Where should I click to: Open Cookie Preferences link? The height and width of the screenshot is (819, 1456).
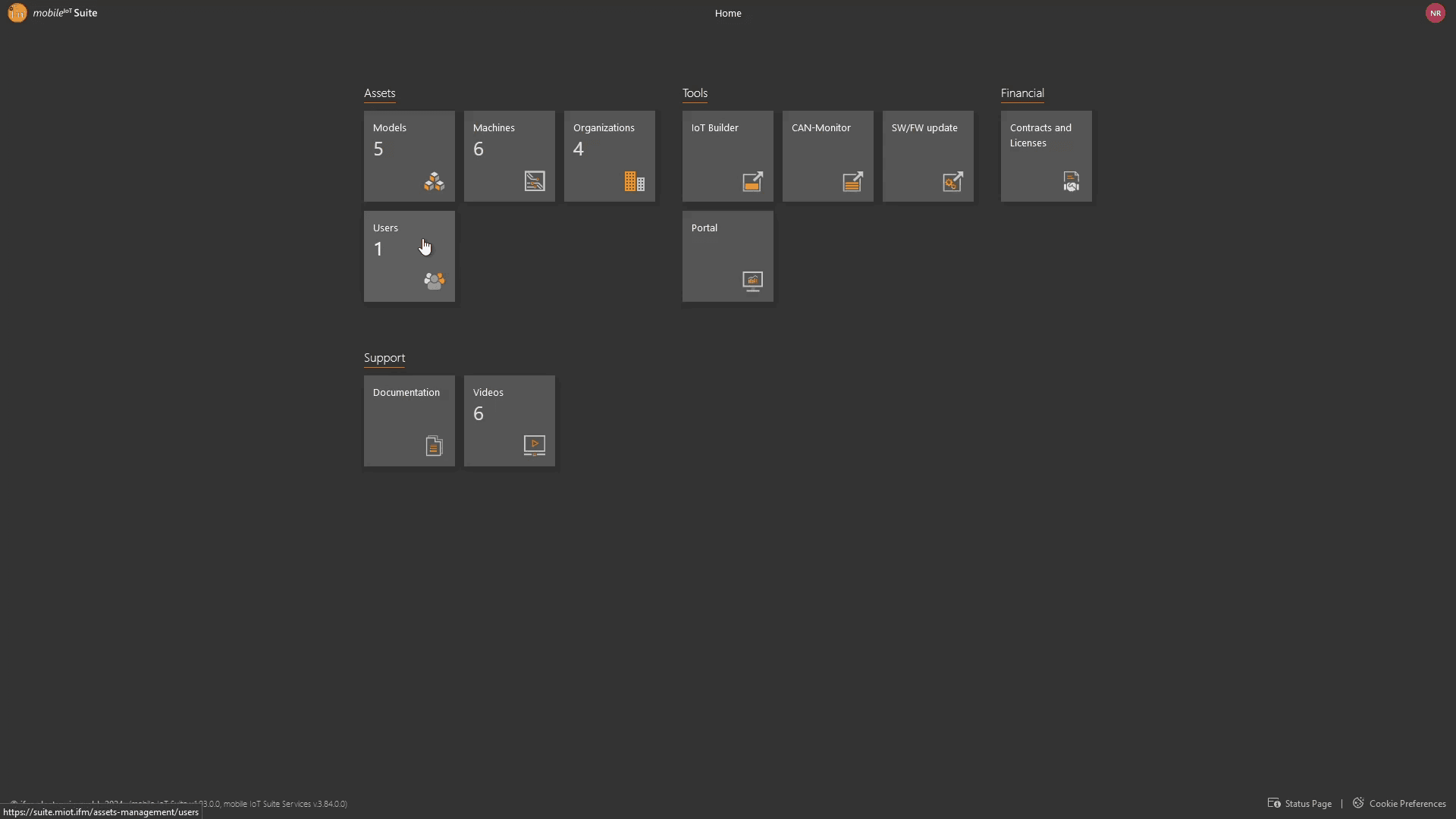point(1407,804)
